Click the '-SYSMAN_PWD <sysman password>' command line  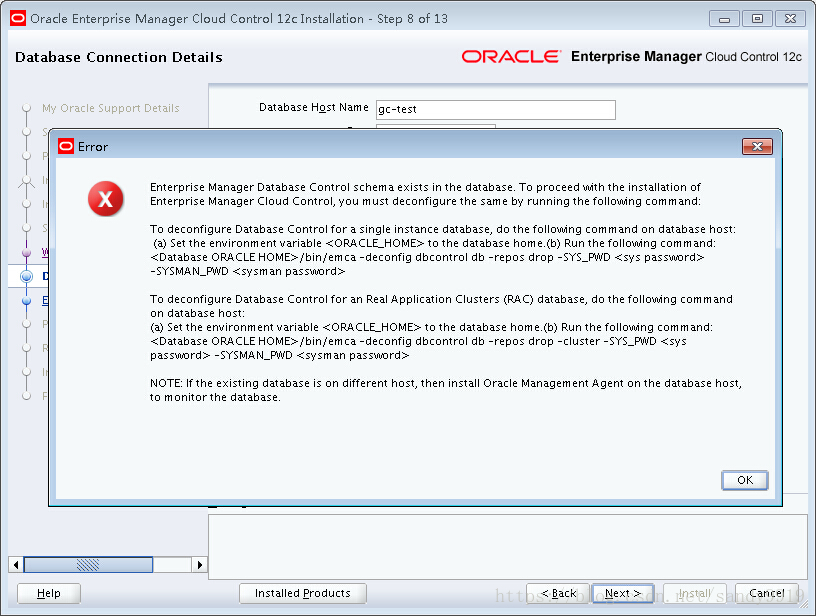click(x=248, y=271)
